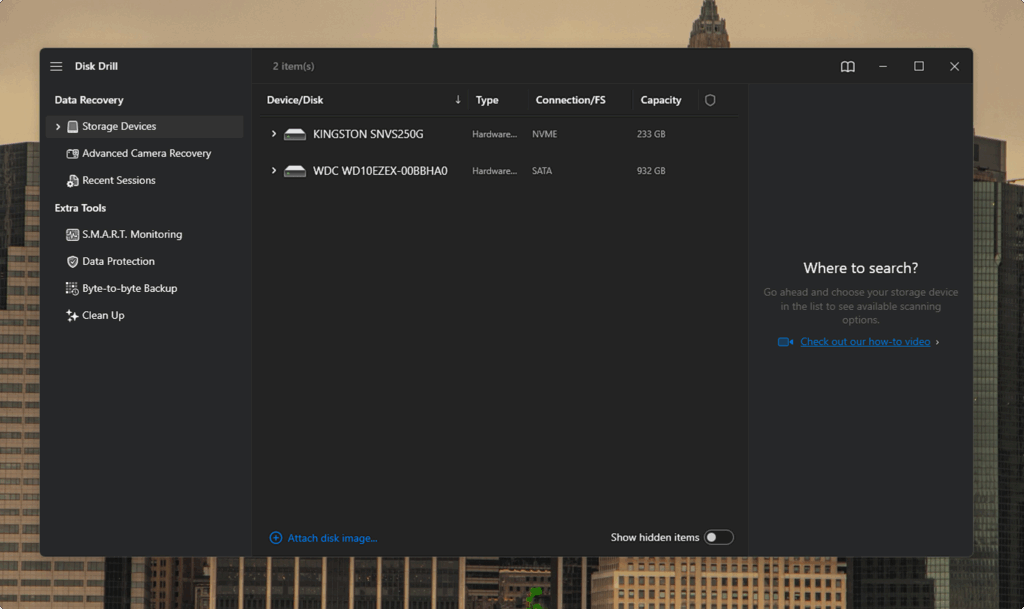Click the protection shield column header icon
Image resolution: width=1024 pixels, height=609 pixels.
tap(710, 100)
